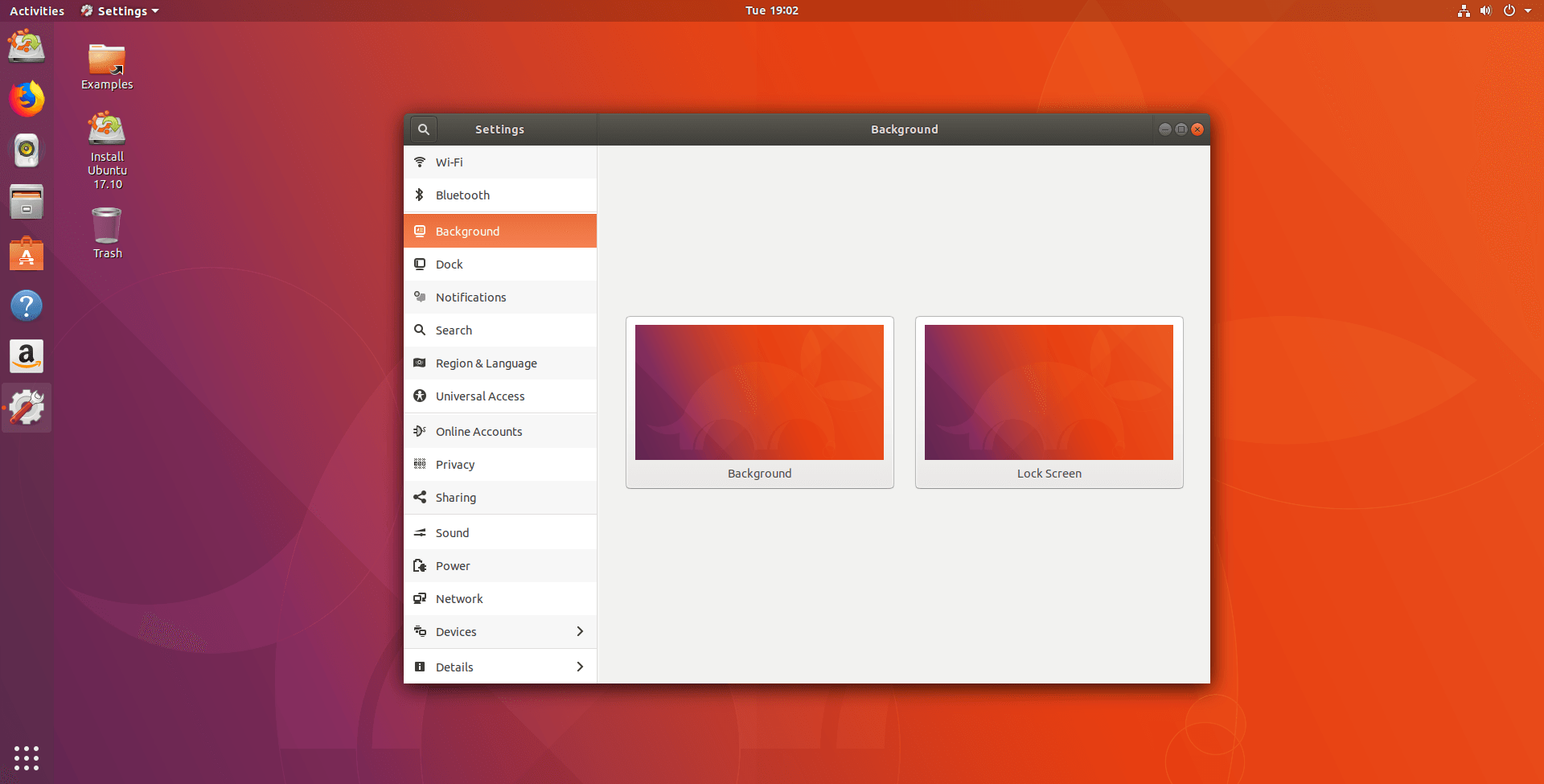
Task: Click volume speaker icon in top bar
Action: pyautogui.click(x=1485, y=10)
